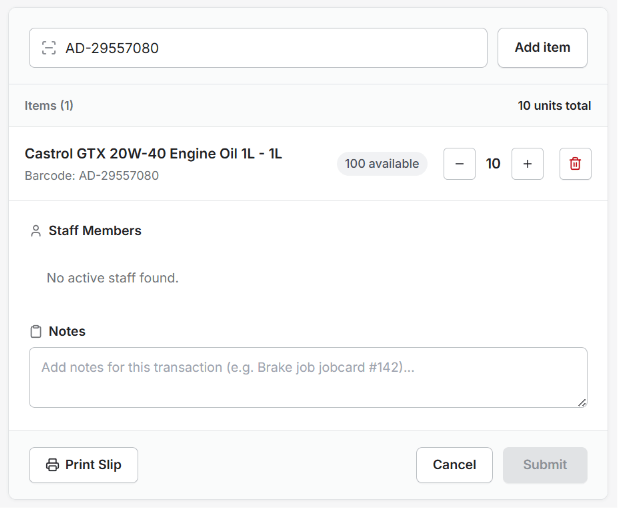This screenshot has height=508, width=618.
Task: Click the Barcode: AD-29557080 text
Action: pyautogui.click(x=91, y=175)
